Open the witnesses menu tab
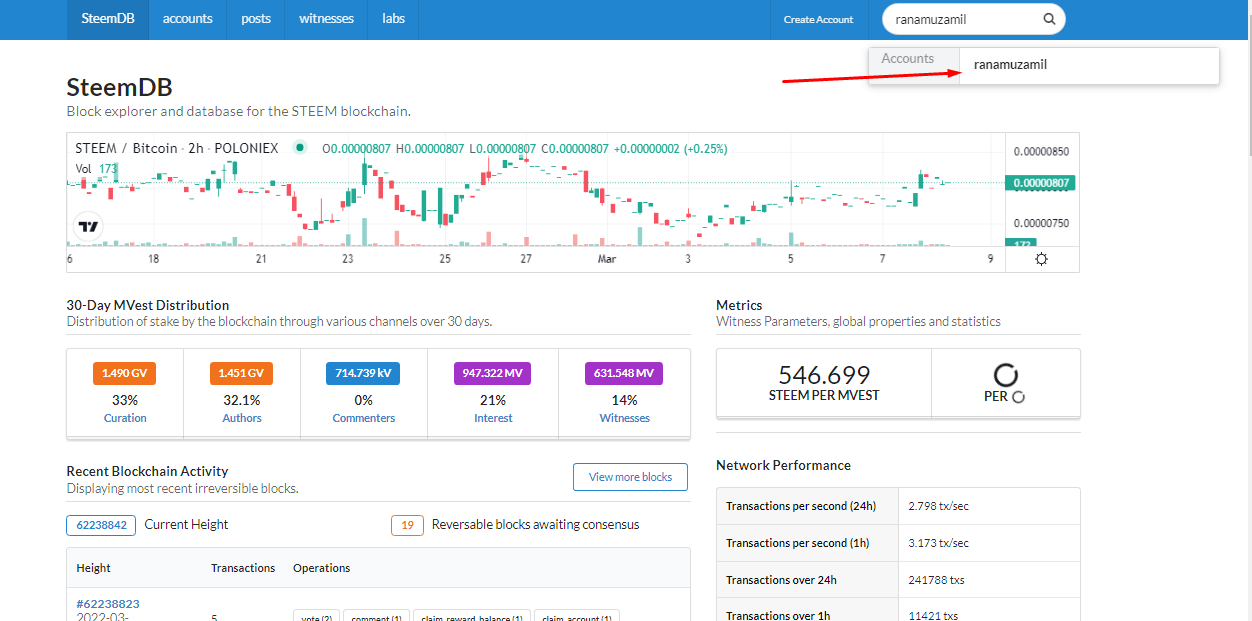 tap(326, 19)
